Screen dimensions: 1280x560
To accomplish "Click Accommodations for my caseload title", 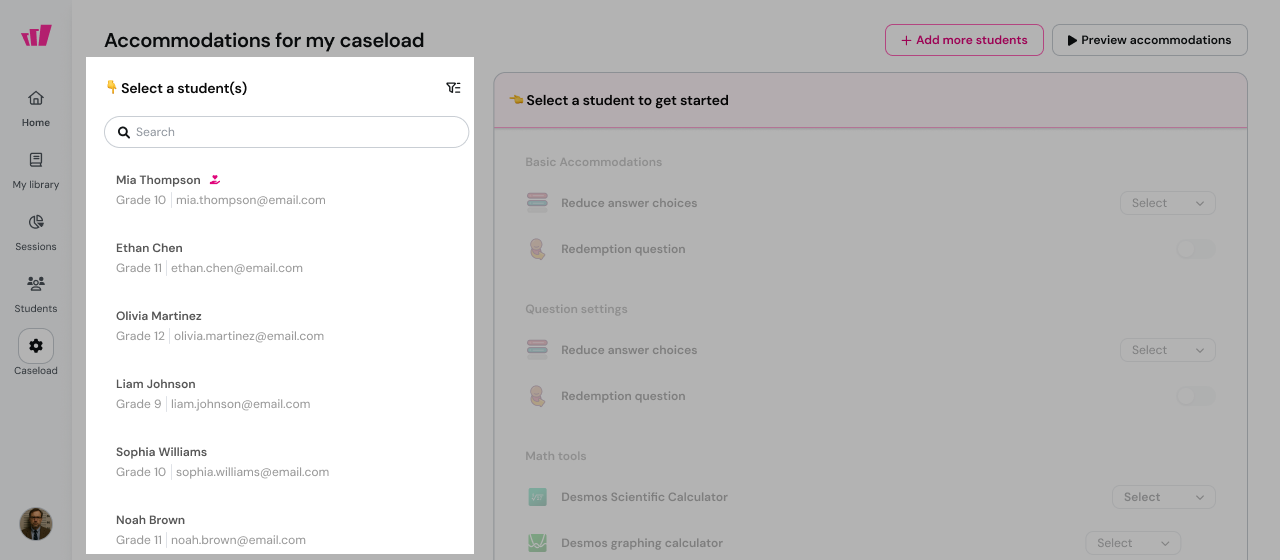I will [x=264, y=40].
